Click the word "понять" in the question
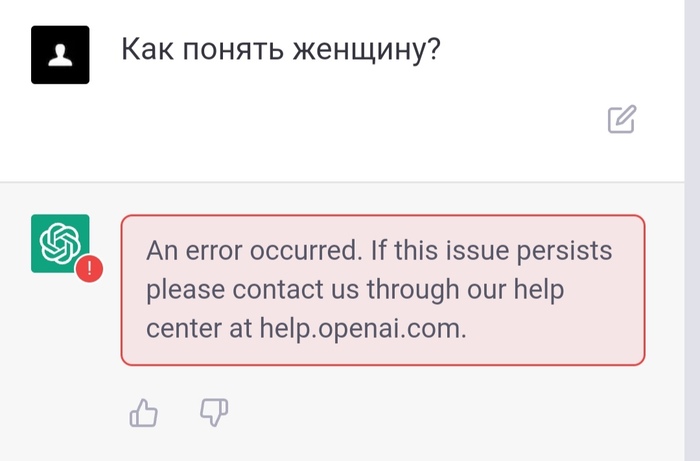 [233, 49]
